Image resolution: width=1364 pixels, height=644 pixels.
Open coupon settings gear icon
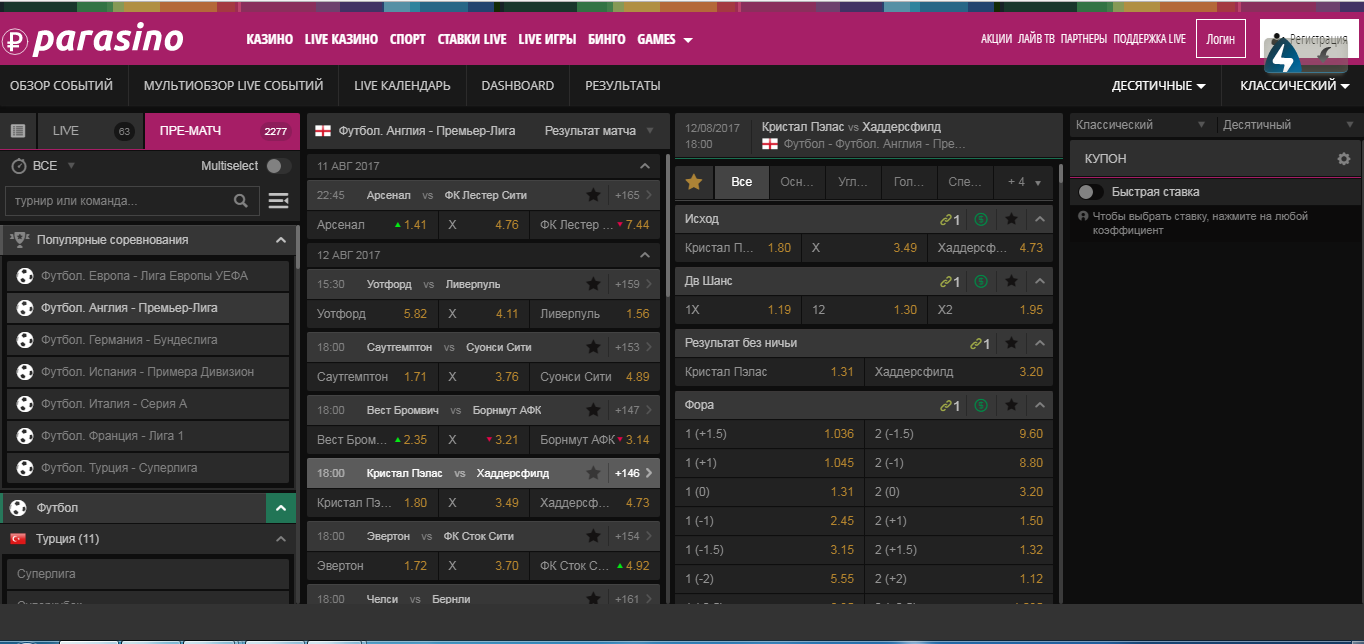coord(1343,159)
